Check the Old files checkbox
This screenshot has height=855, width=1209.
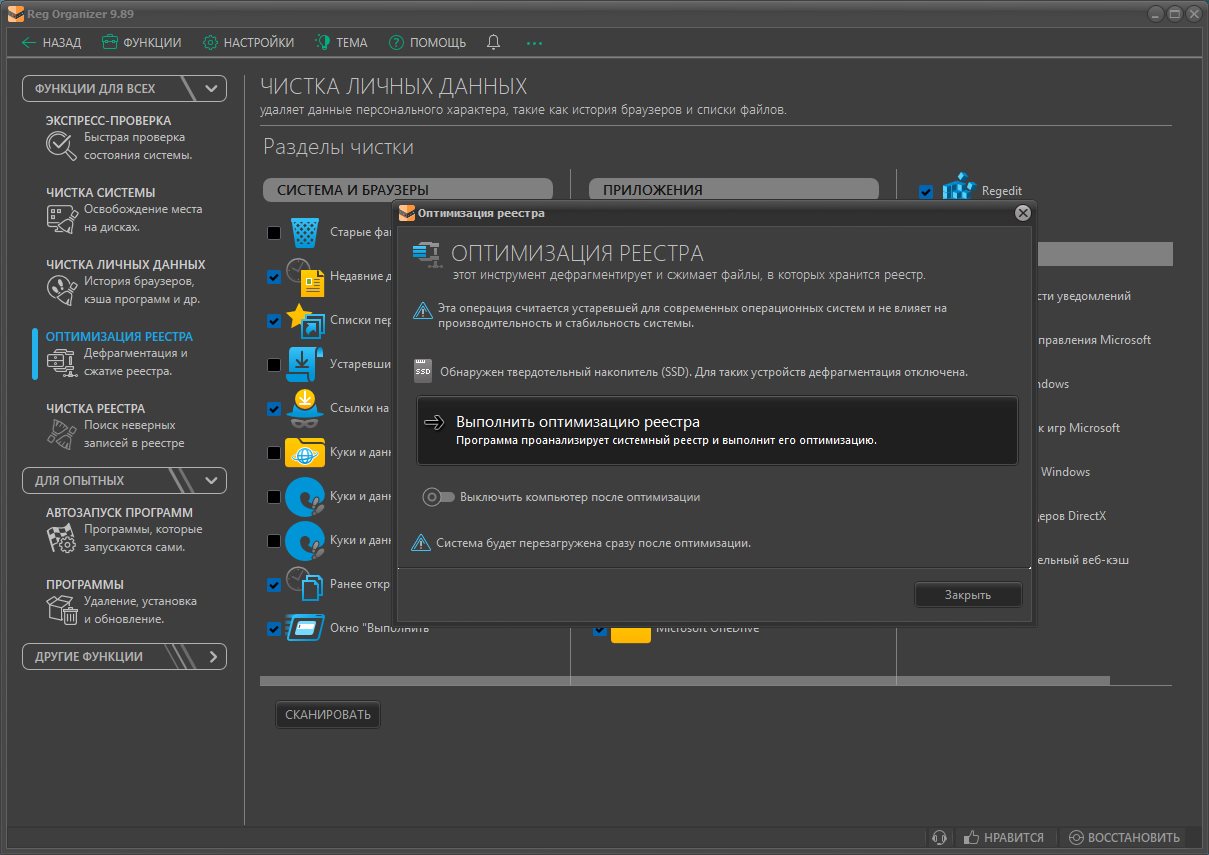coord(274,233)
